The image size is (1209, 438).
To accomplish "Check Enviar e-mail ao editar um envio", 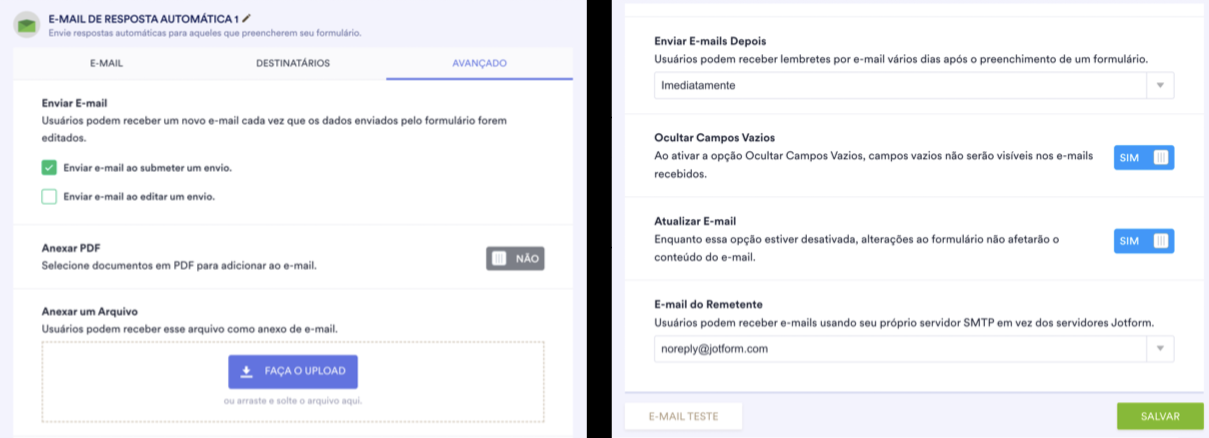I will pyautogui.click(x=49, y=196).
